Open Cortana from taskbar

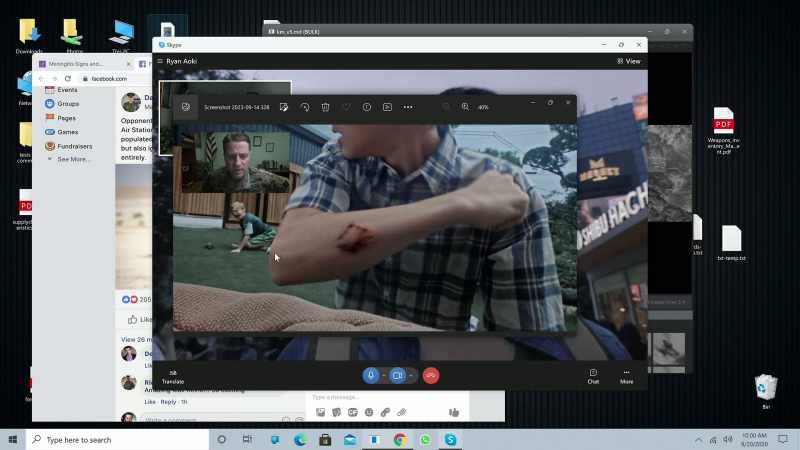(x=221, y=439)
